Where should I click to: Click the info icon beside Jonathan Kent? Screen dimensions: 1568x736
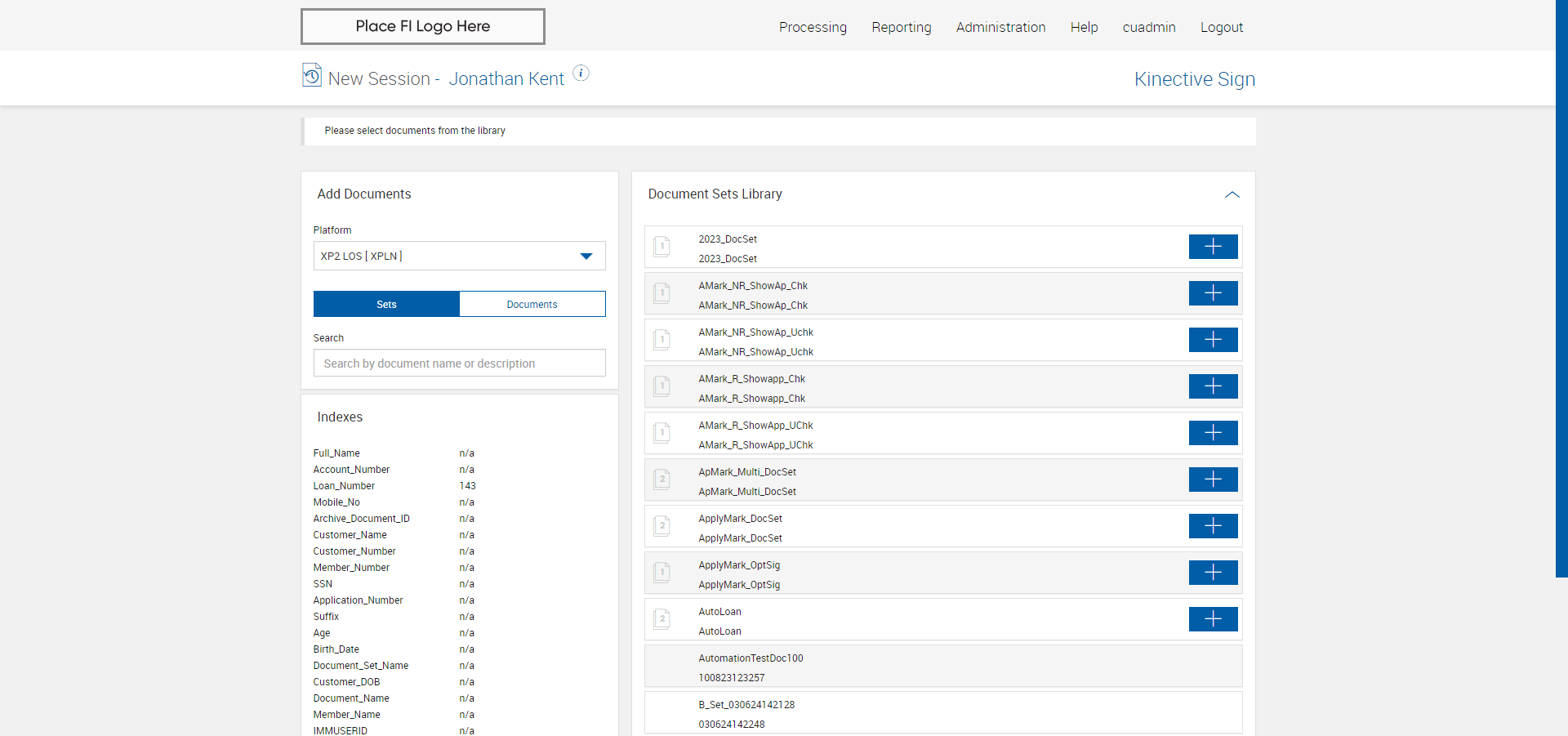[581, 74]
